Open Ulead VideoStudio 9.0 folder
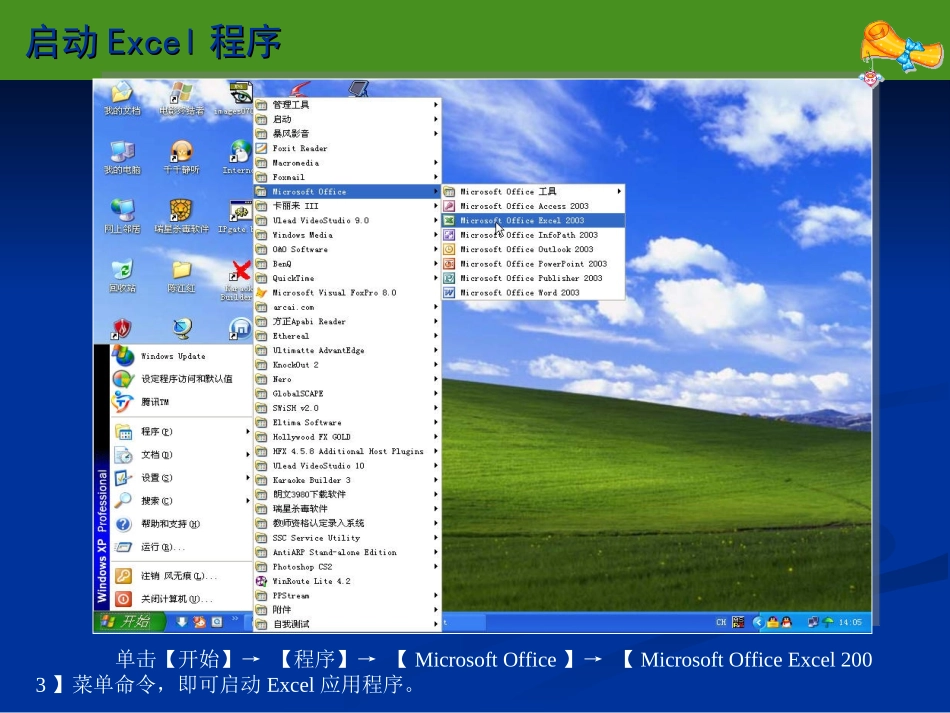This screenshot has height=713, width=950. [x=347, y=221]
